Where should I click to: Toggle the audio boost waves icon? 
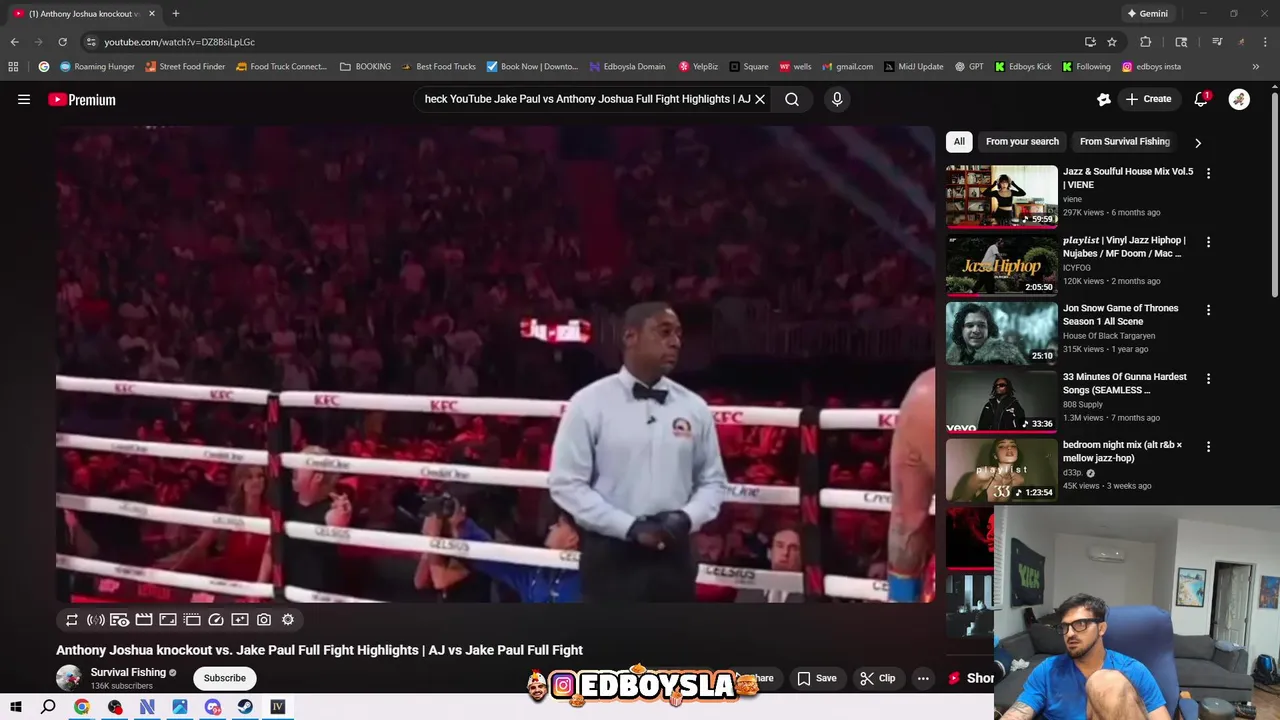point(96,620)
